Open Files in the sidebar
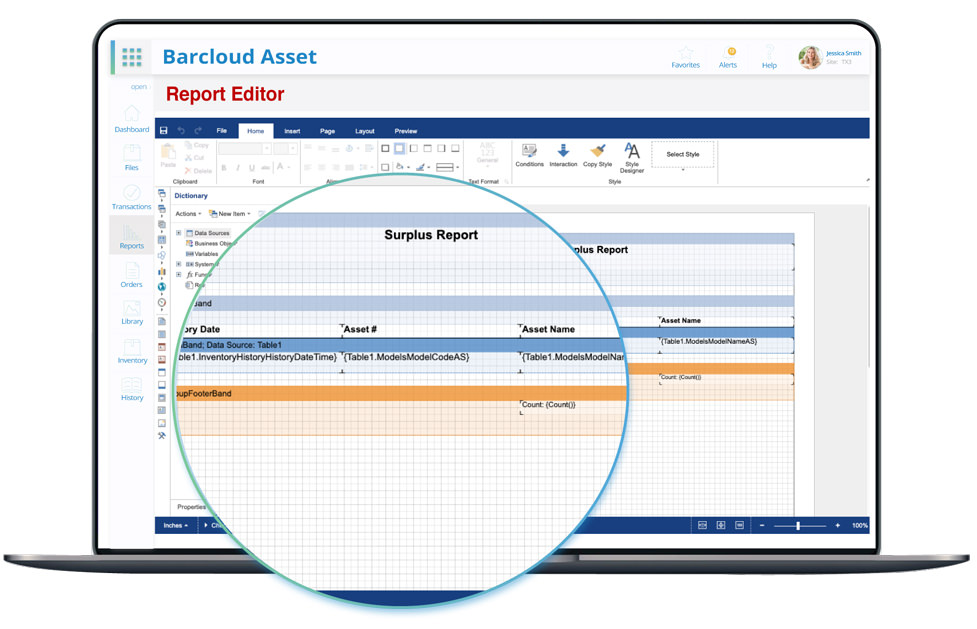 click(131, 158)
